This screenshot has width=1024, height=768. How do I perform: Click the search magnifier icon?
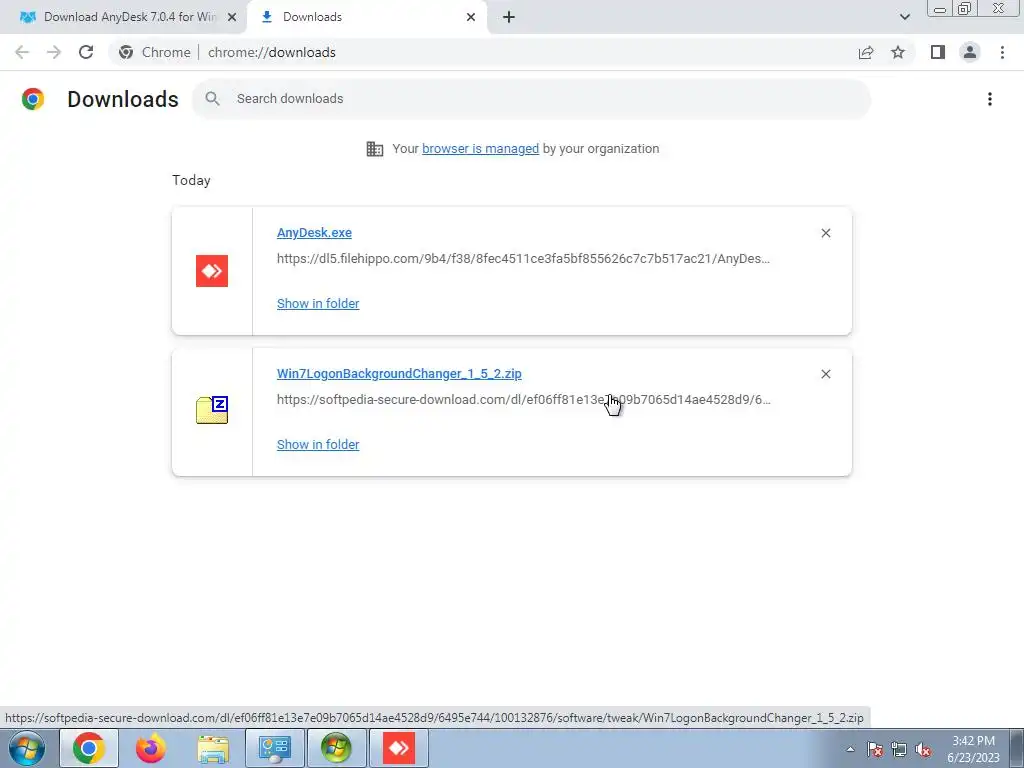coord(212,99)
